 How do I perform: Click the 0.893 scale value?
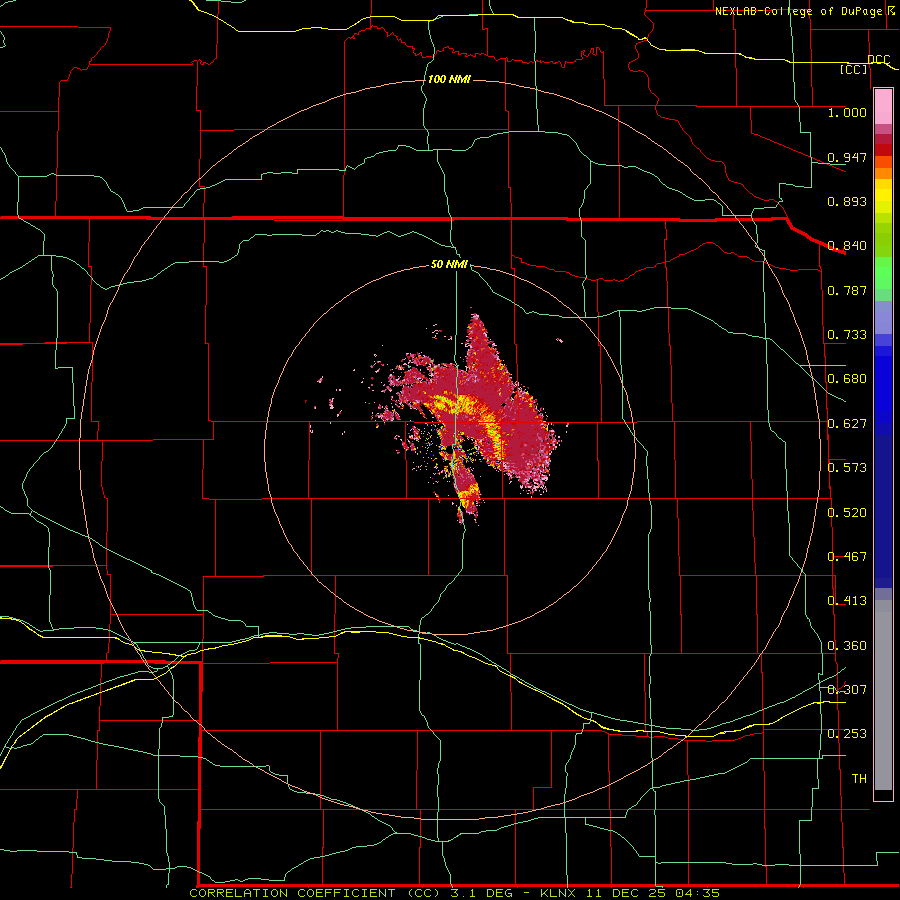coord(847,201)
